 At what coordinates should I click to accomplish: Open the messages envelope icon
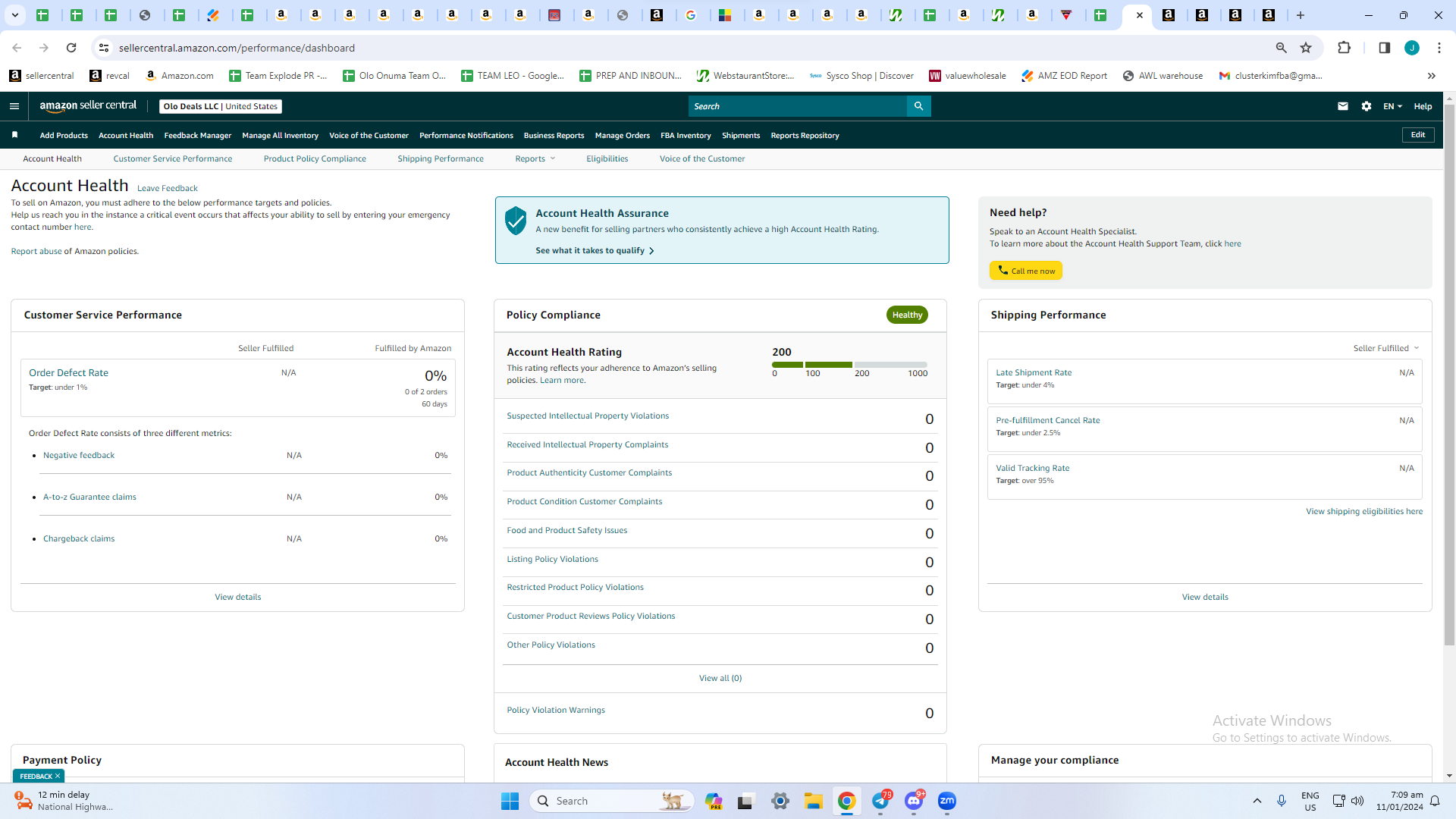(1343, 106)
